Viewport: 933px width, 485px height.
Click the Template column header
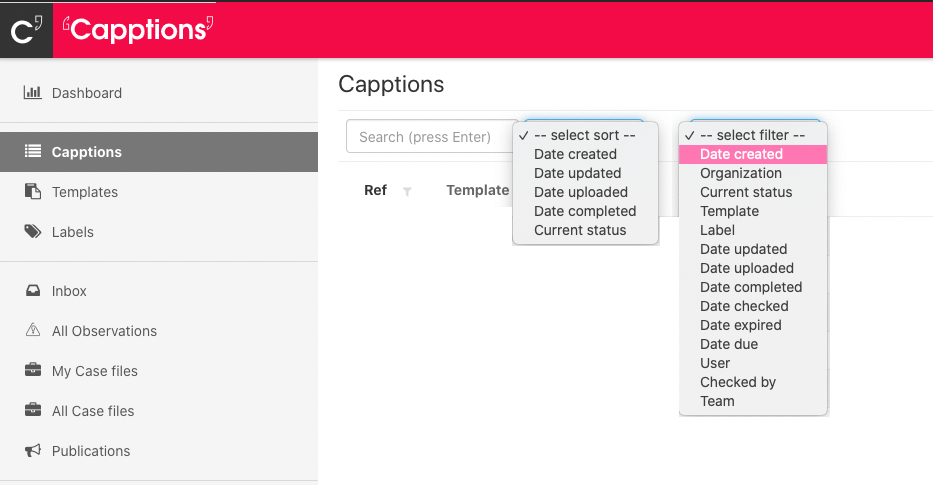point(478,190)
